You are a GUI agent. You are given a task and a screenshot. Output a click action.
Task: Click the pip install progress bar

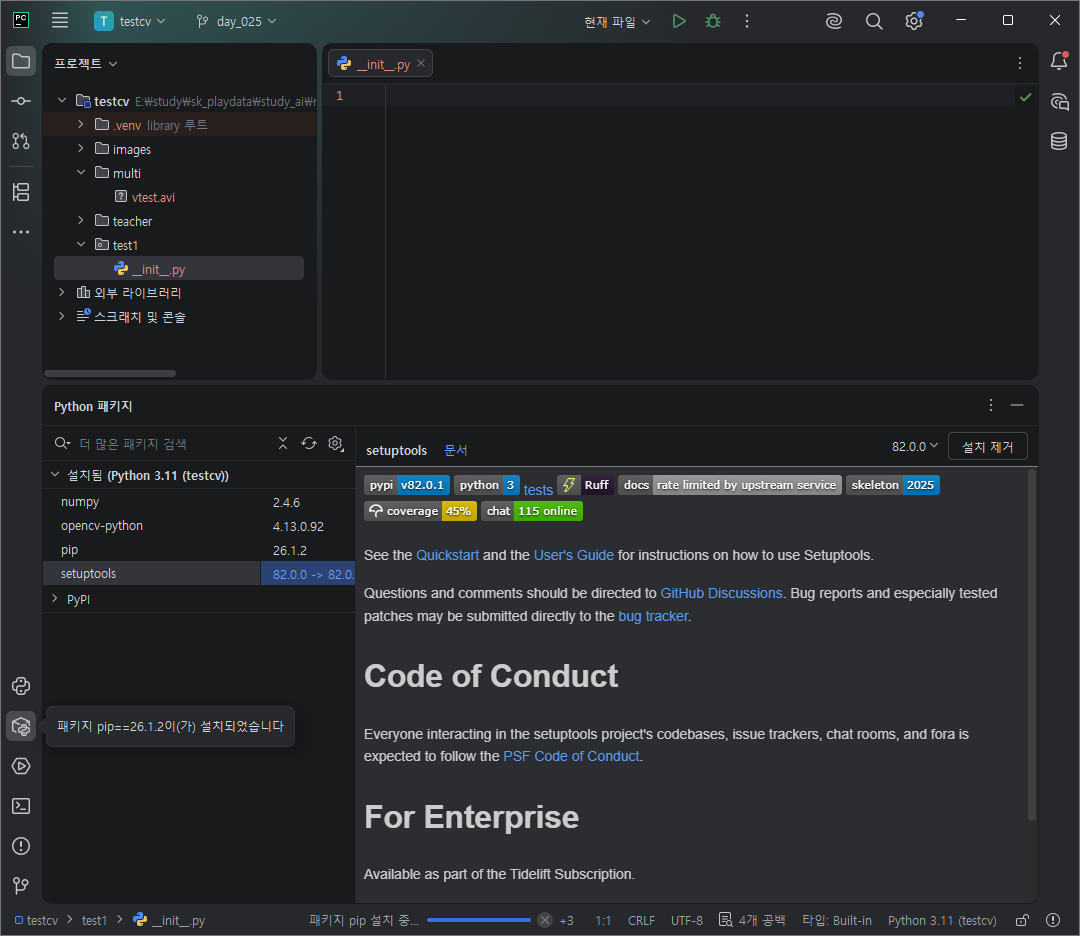tap(479, 920)
